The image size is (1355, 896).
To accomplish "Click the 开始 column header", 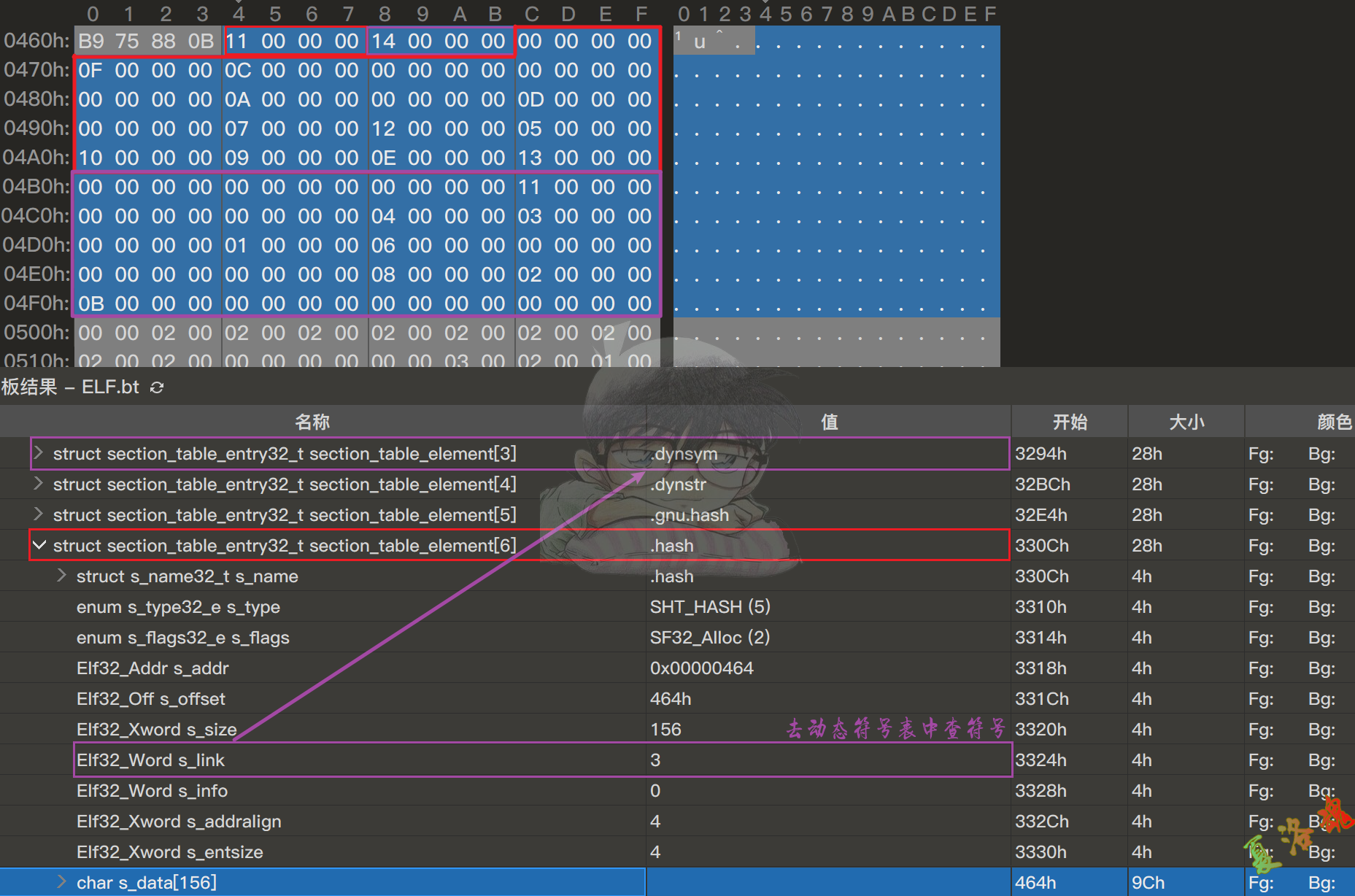I will pos(1070,422).
